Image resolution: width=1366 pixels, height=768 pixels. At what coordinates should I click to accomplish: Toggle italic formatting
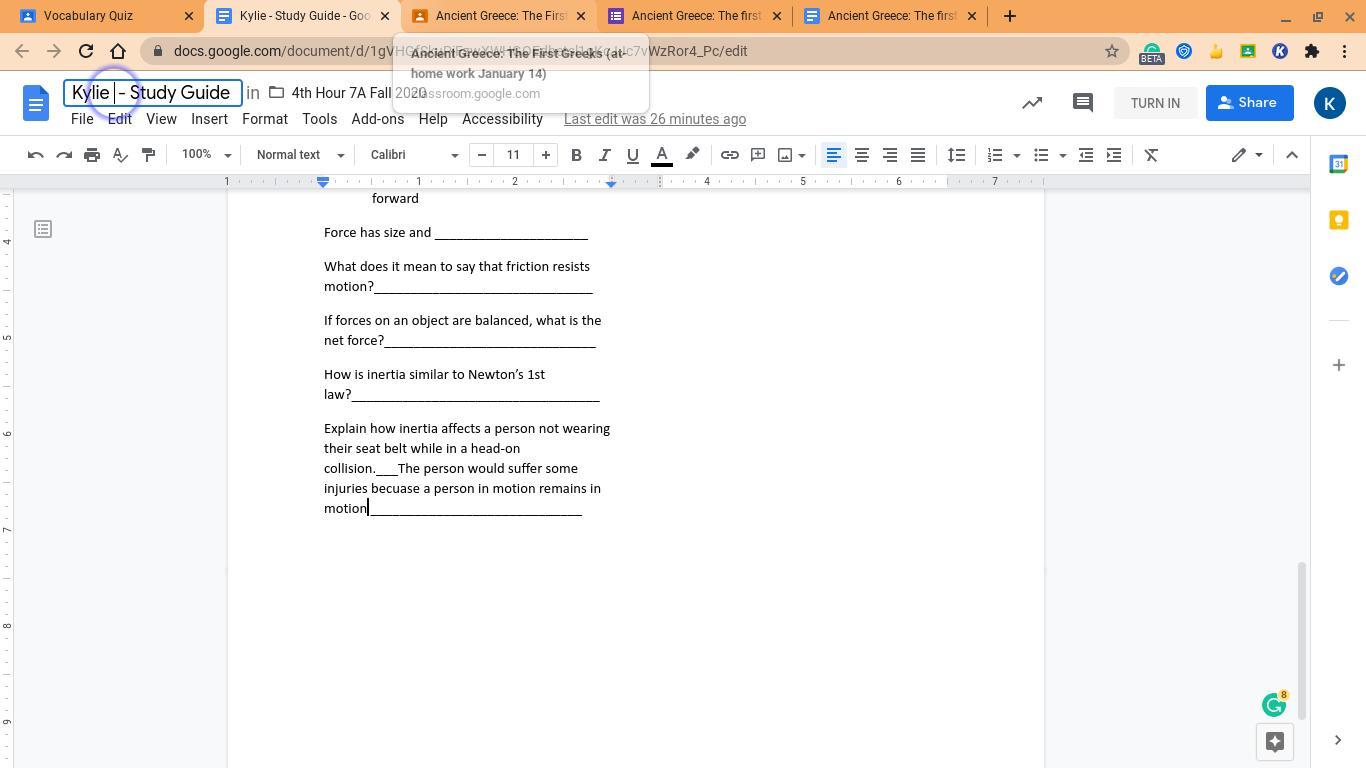pyautogui.click(x=604, y=155)
